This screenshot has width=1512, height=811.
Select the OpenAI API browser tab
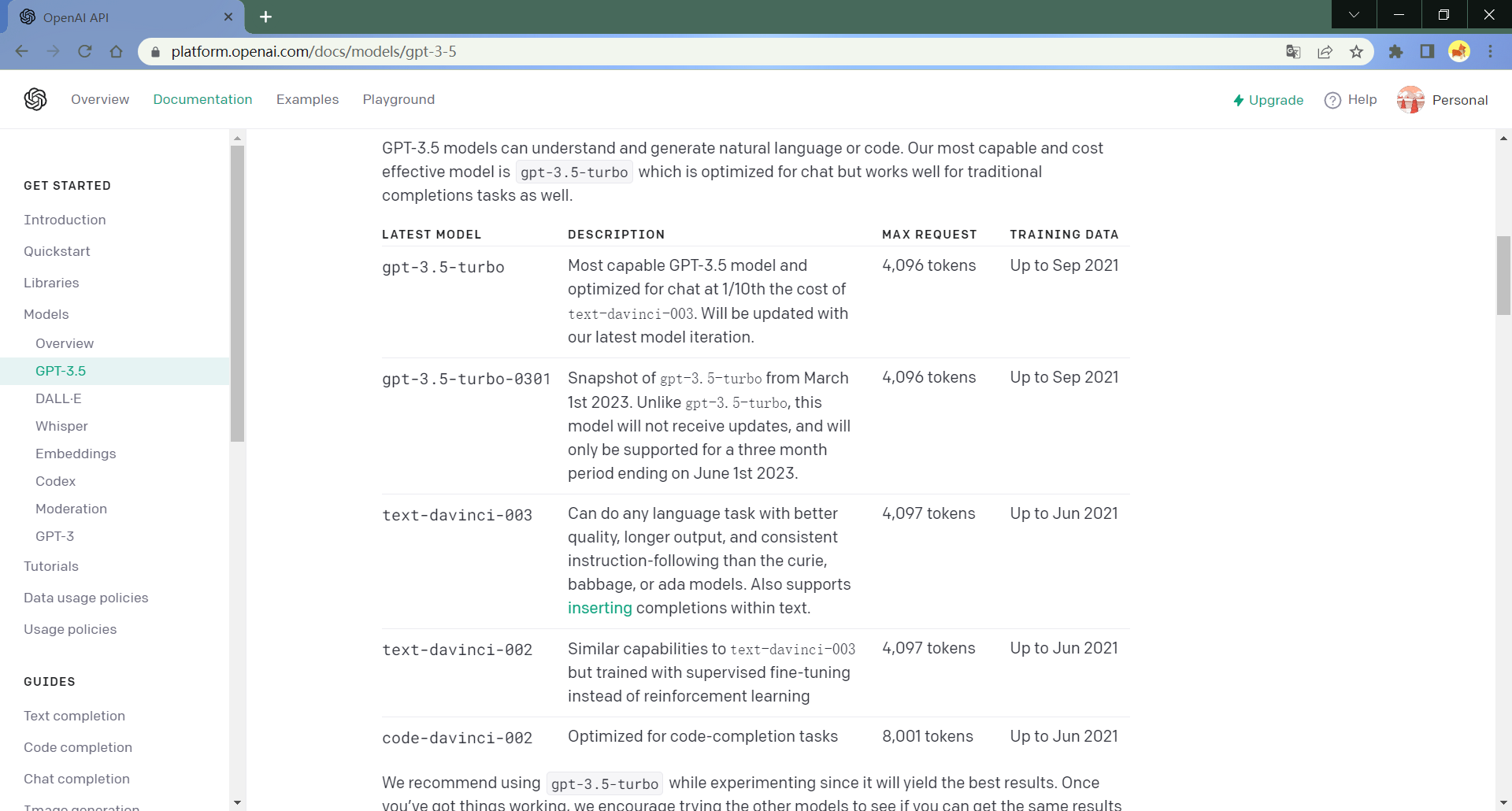(x=126, y=17)
